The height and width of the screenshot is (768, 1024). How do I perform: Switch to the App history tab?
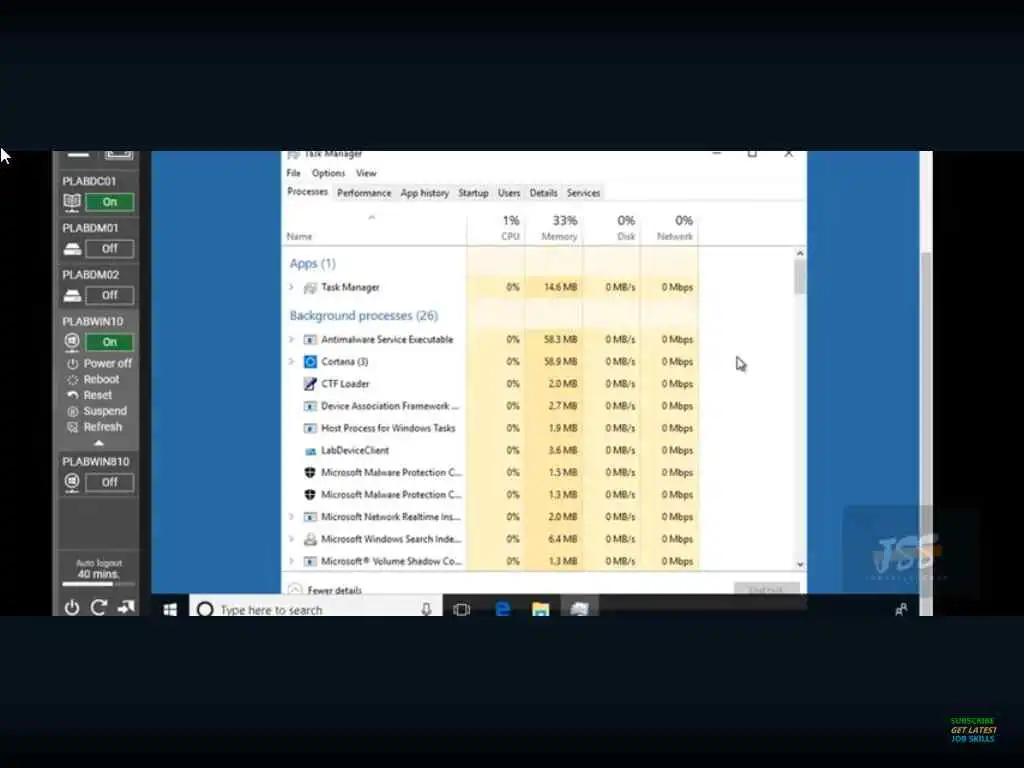click(x=424, y=193)
